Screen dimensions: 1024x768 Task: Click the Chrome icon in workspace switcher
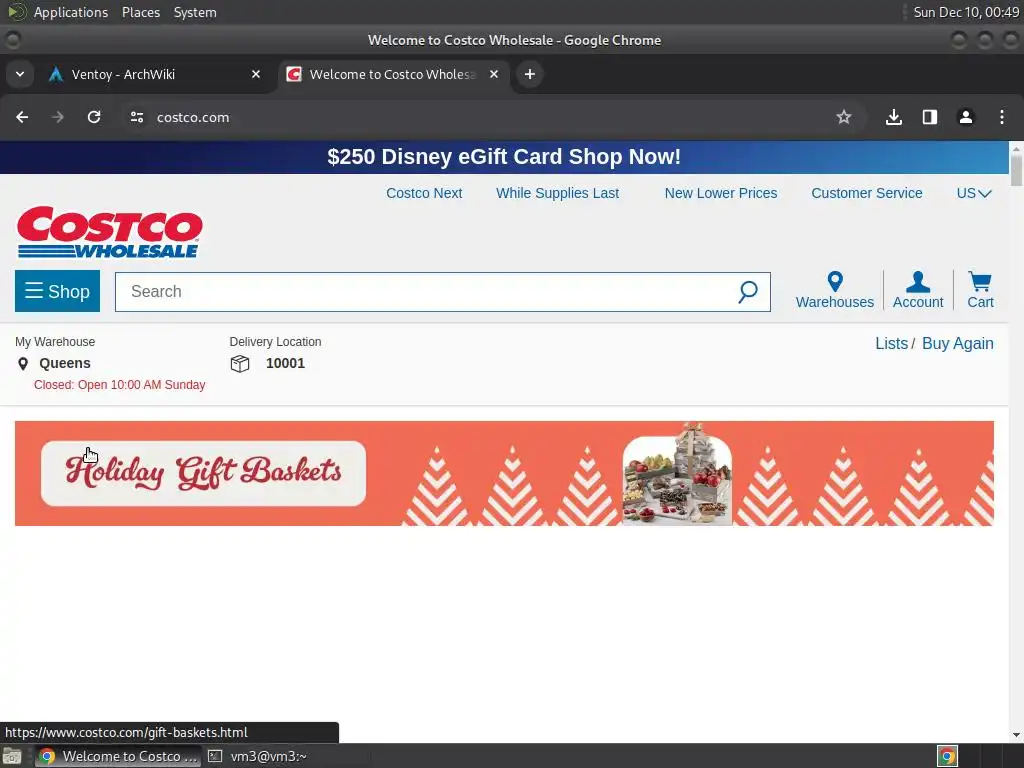pyautogui.click(x=948, y=756)
